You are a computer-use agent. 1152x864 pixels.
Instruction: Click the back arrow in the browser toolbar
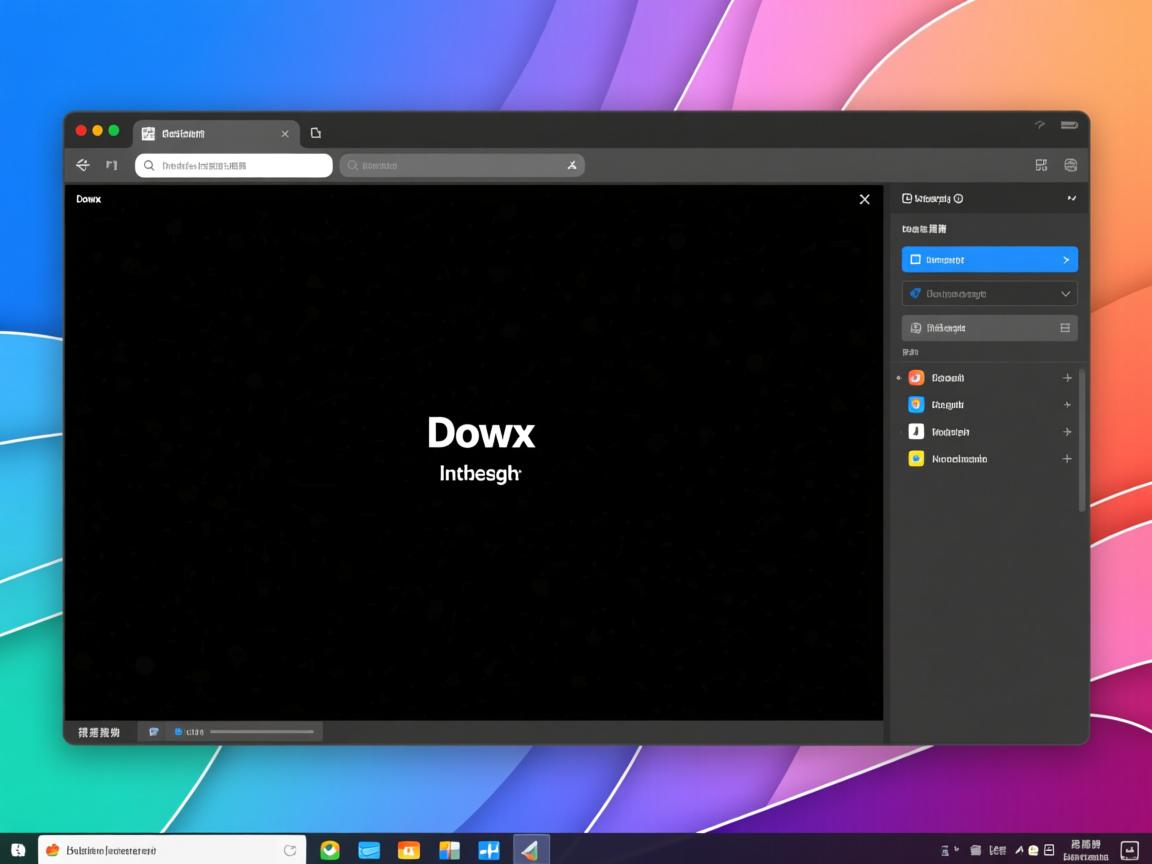pyautogui.click(x=82, y=165)
